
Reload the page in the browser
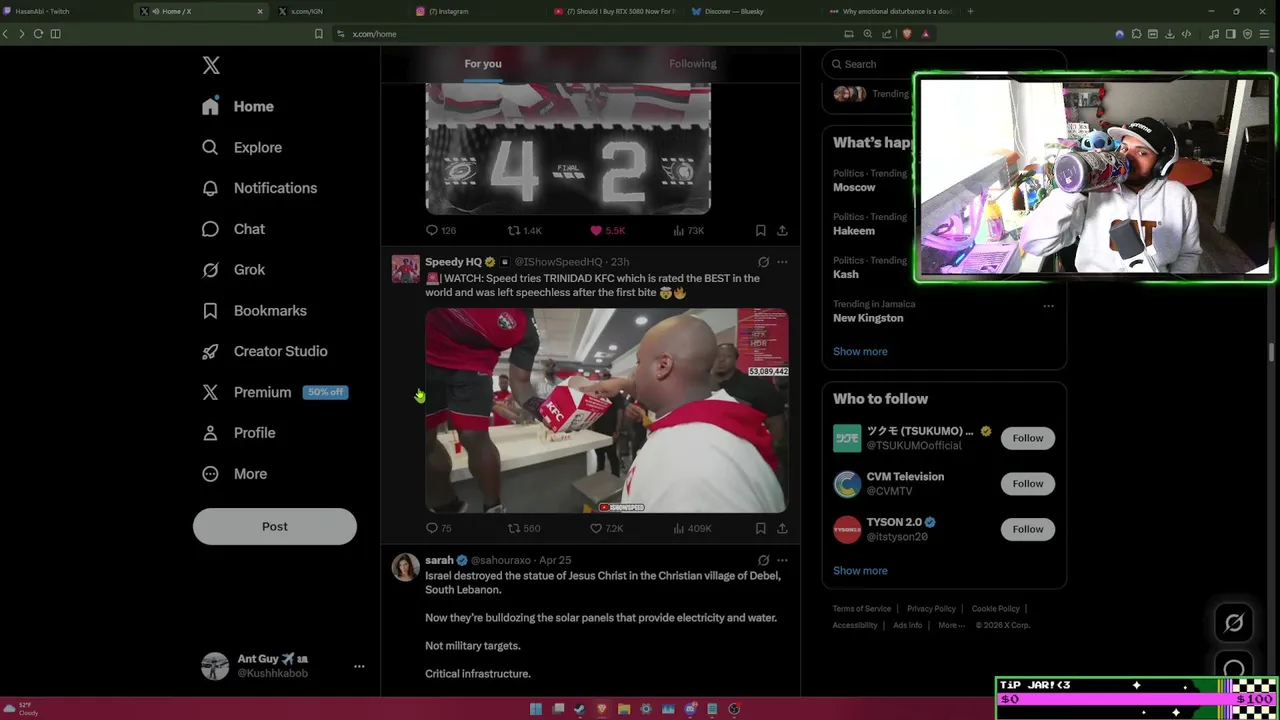point(38,34)
